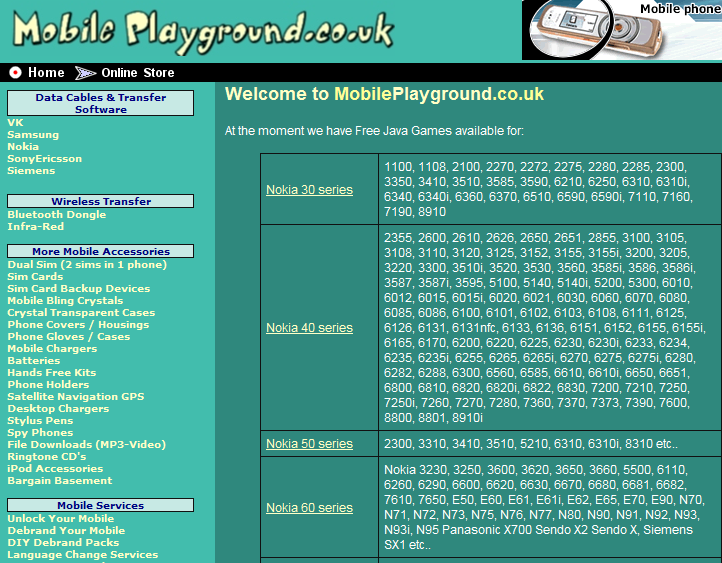Choose SonyEricsson from the sidebar
The height and width of the screenshot is (563, 722).
click(45, 158)
